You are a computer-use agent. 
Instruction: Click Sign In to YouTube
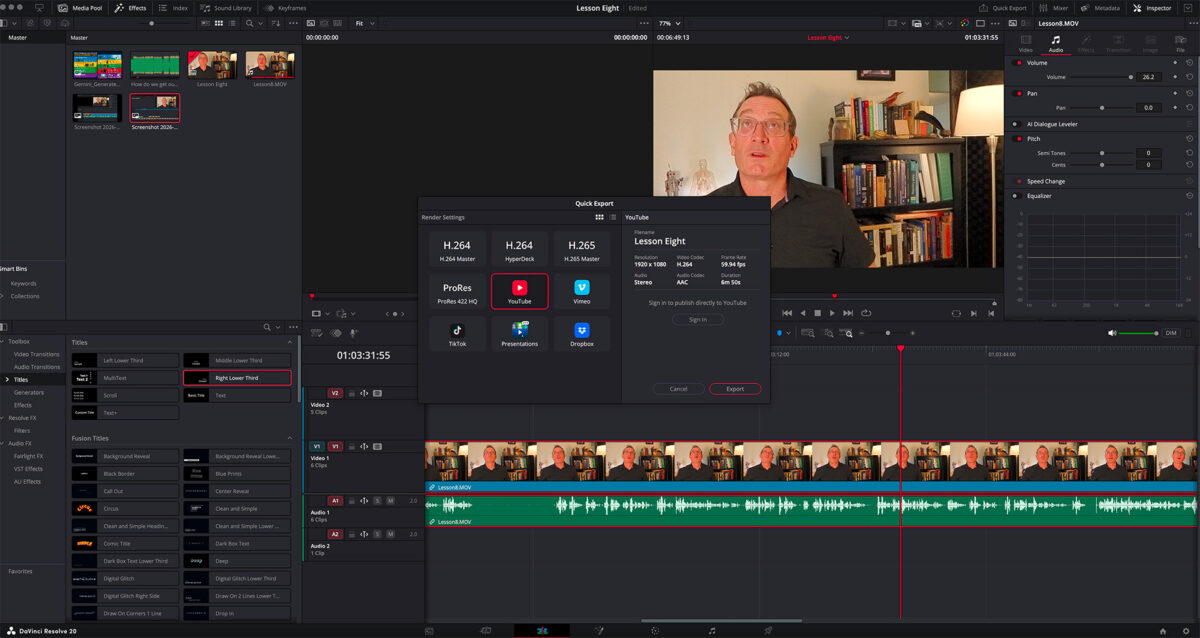click(x=697, y=320)
